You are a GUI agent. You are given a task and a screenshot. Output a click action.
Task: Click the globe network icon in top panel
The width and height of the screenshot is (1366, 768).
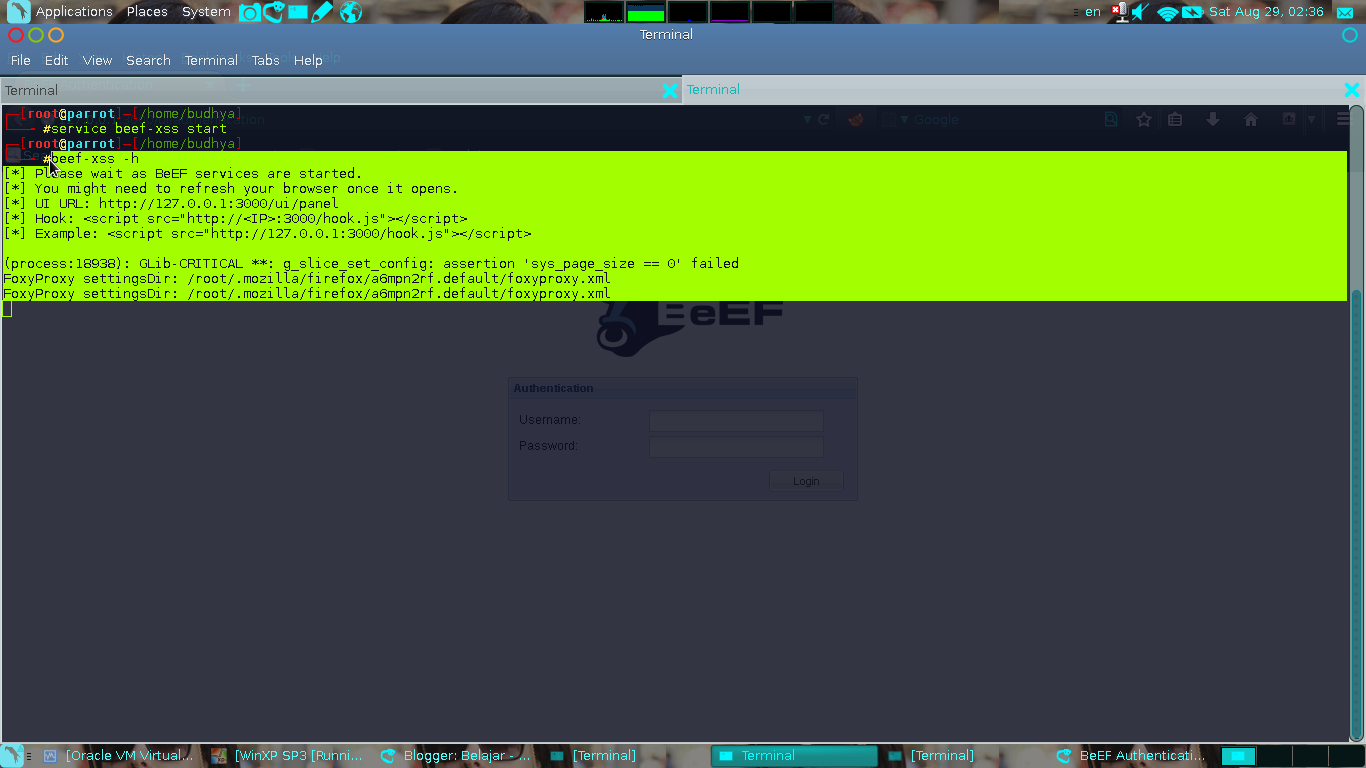pos(350,12)
